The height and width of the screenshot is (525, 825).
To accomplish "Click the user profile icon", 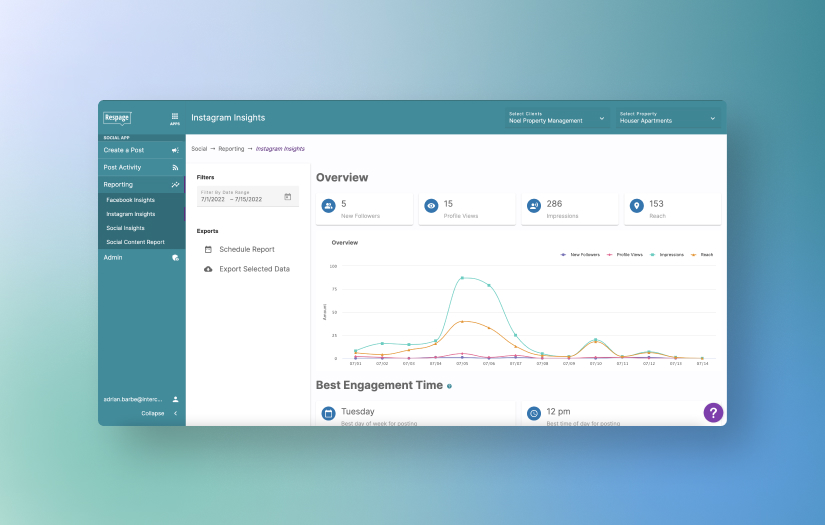I will click(x=176, y=399).
